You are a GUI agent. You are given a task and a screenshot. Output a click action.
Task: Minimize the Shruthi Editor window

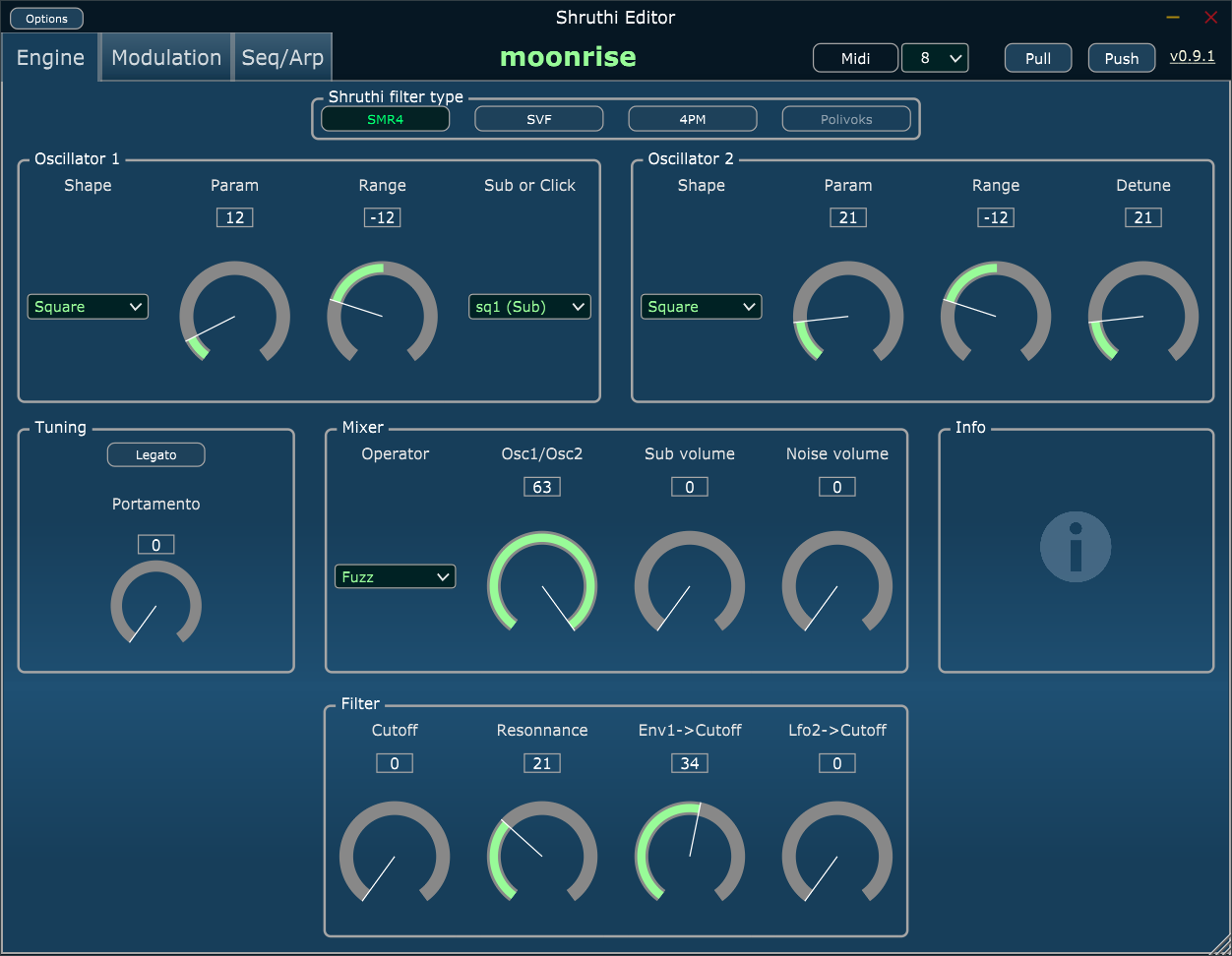click(1173, 17)
